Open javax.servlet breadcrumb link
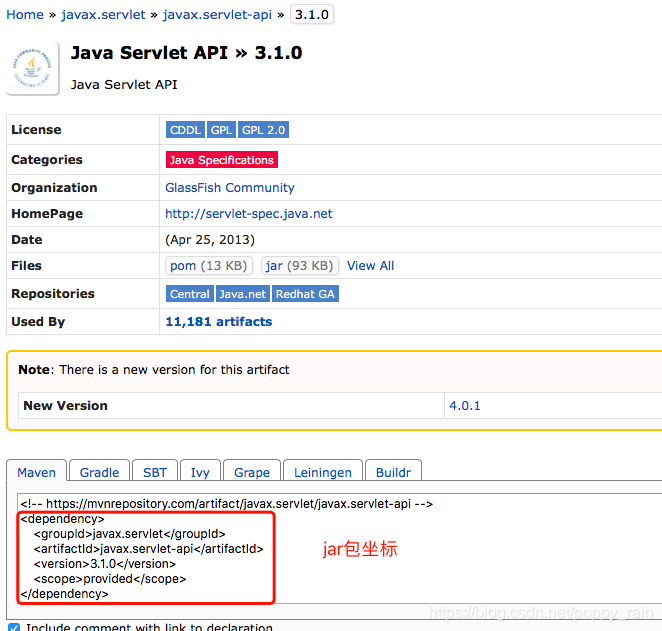 tap(103, 15)
